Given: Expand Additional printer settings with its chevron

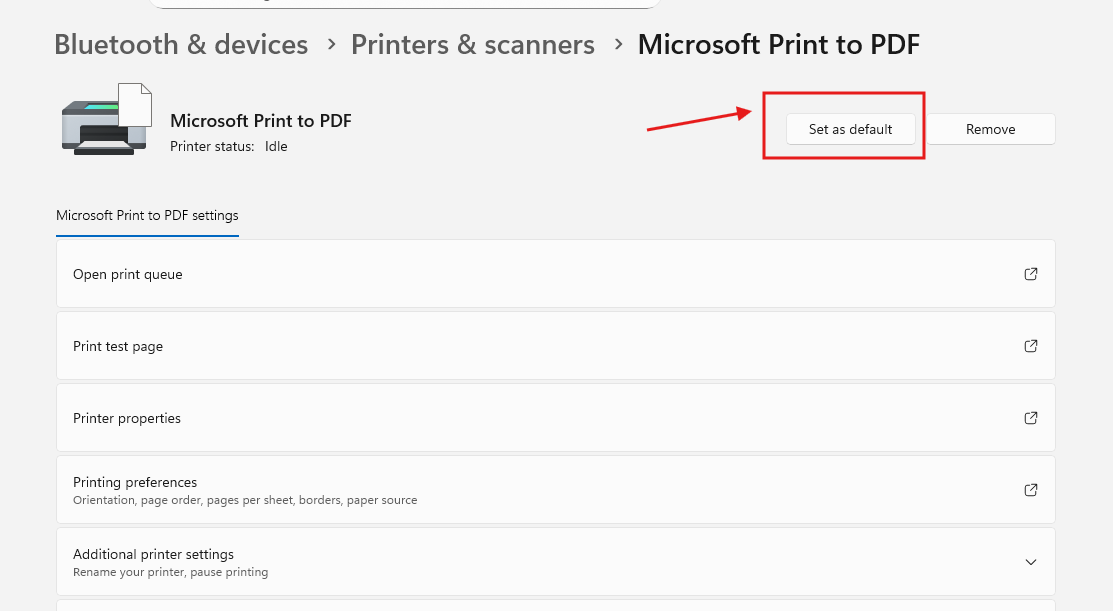Looking at the screenshot, I should [1031, 562].
